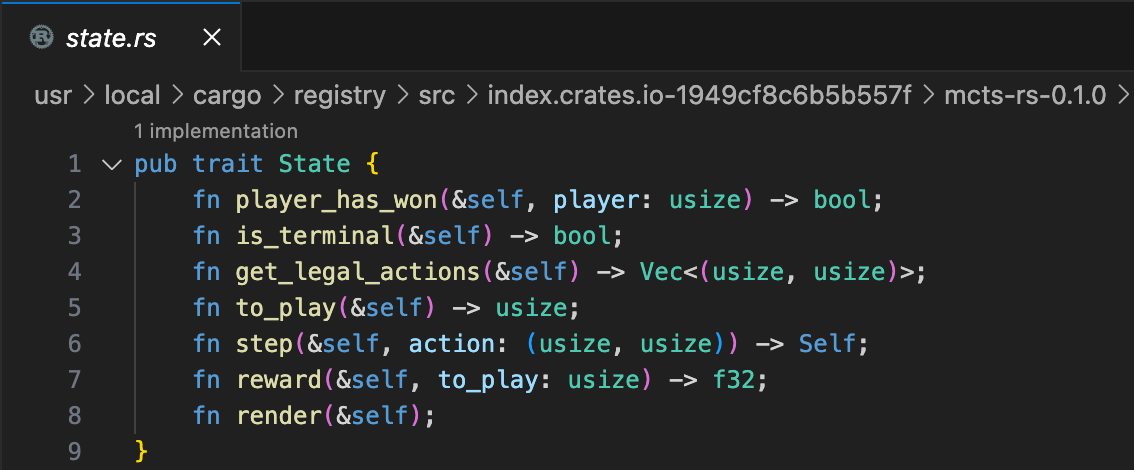Open the 'cargo' breadcrumb segment
Image resolution: width=1134 pixels, height=470 pixels.
tap(227, 95)
